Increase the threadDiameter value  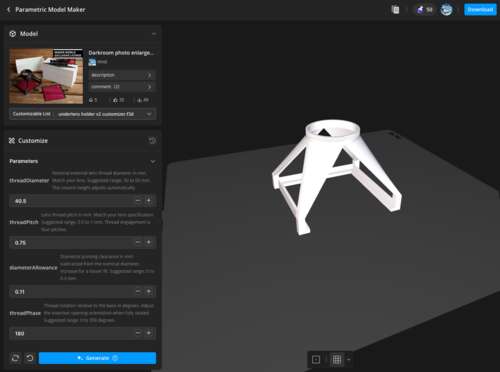149,201
